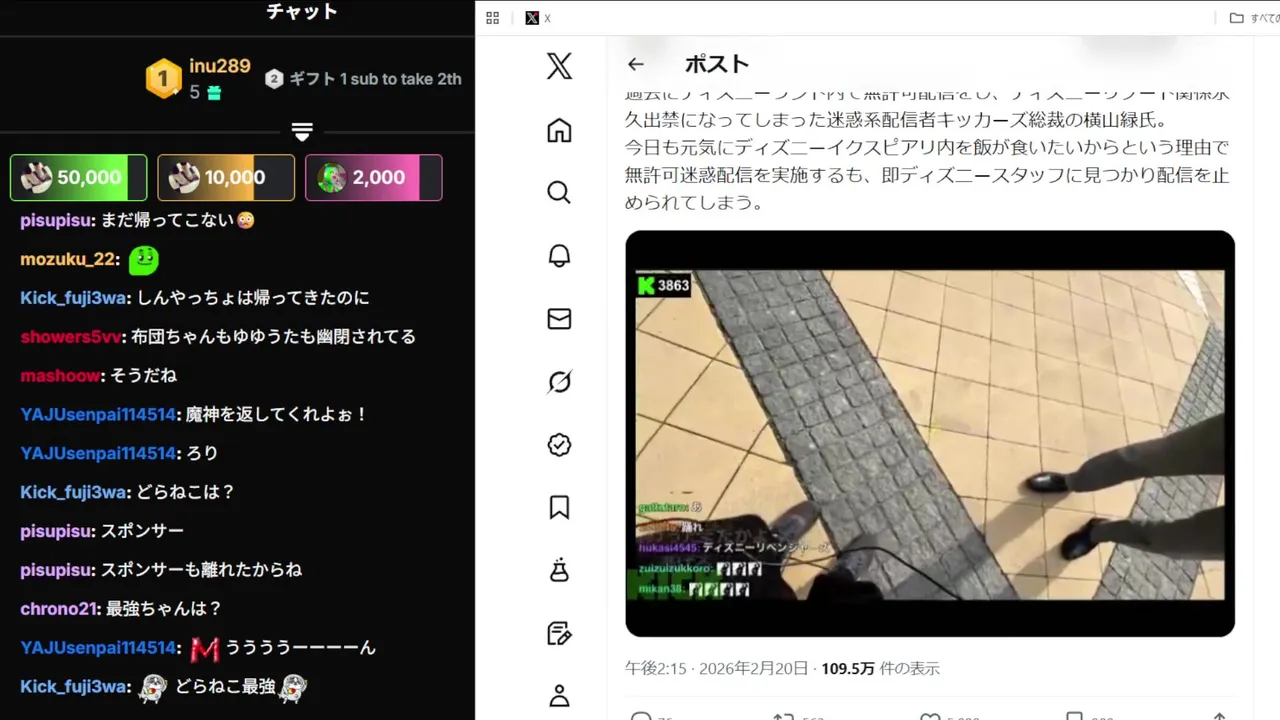Open messages envelope icon in X sidebar

[x=559, y=318]
